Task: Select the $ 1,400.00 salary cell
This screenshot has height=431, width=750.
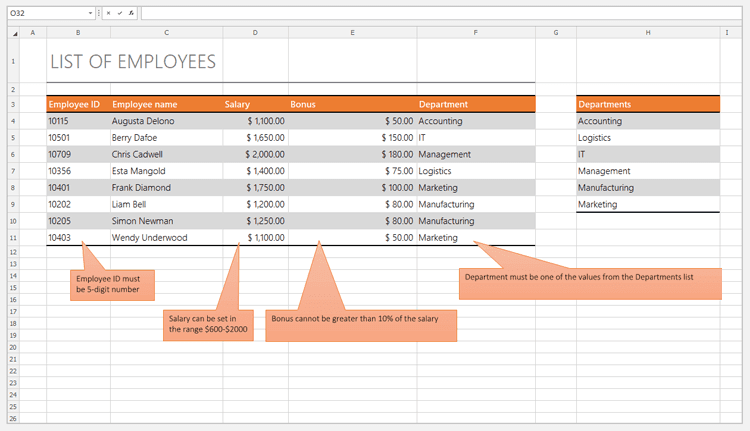Action: coord(255,171)
